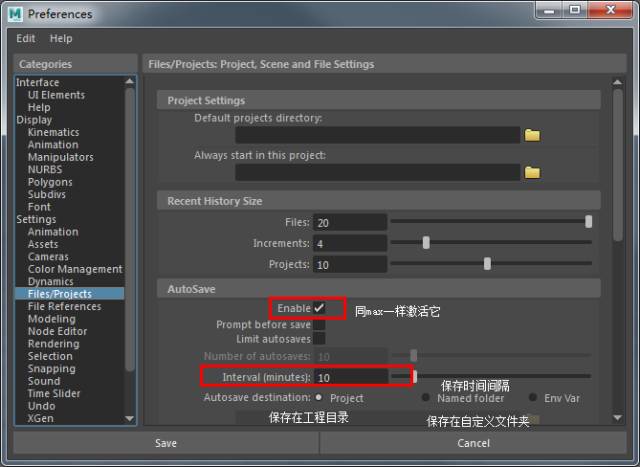The height and width of the screenshot is (467, 640).
Task: Click the Projects value field
Action: (x=350, y=265)
